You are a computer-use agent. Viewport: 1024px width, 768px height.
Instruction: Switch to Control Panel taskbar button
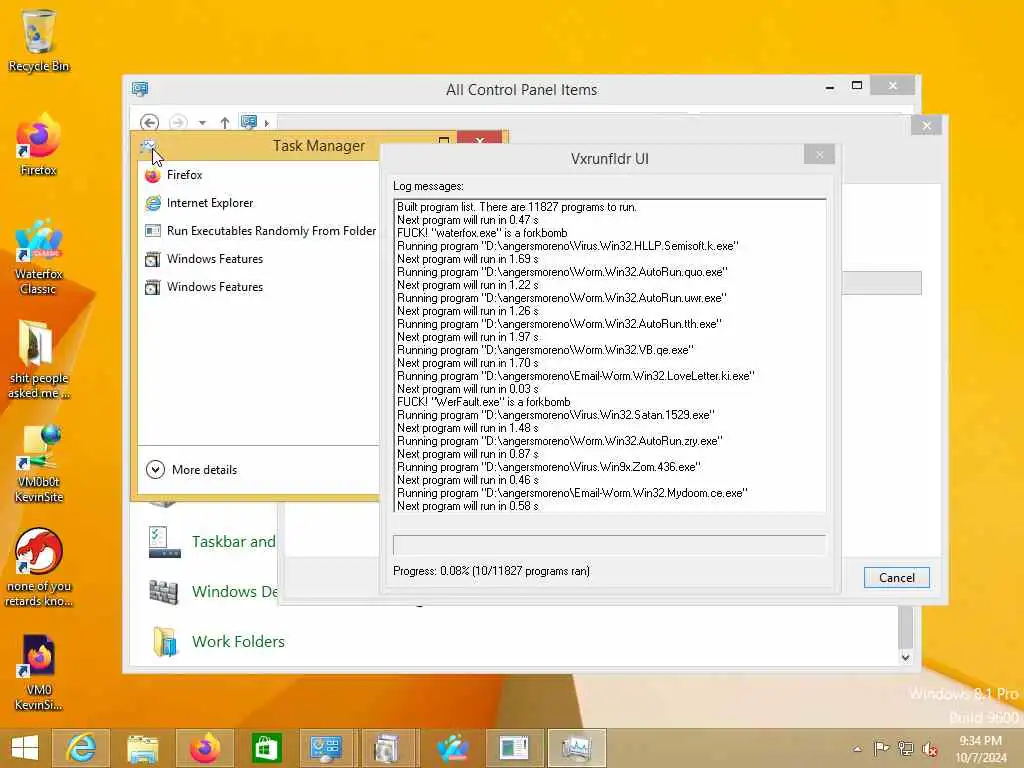[326, 748]
